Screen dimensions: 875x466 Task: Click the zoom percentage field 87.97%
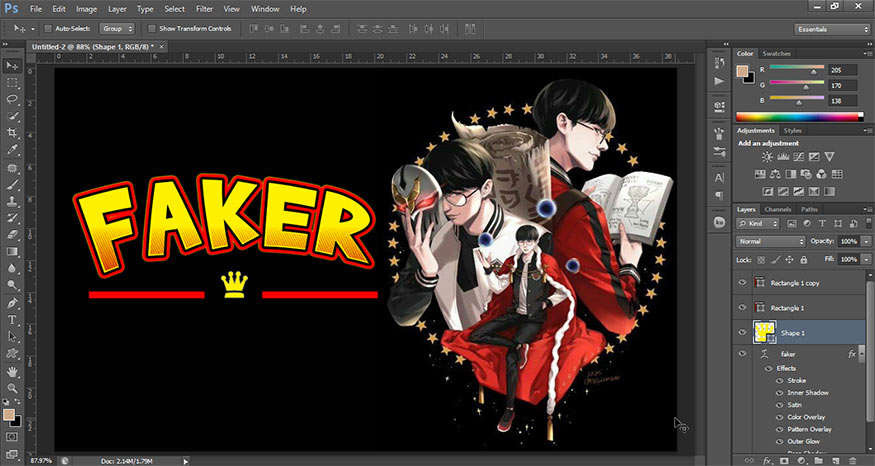41,461
